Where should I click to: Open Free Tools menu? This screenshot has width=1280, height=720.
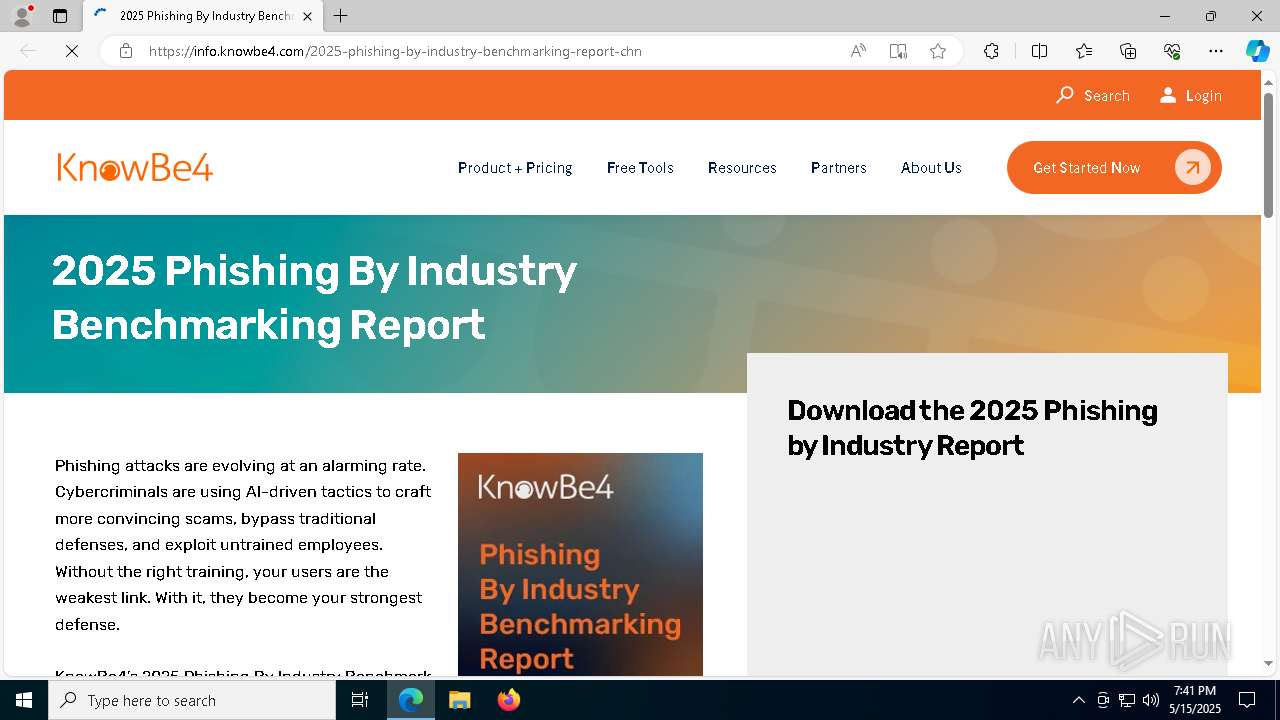(640, 168)
